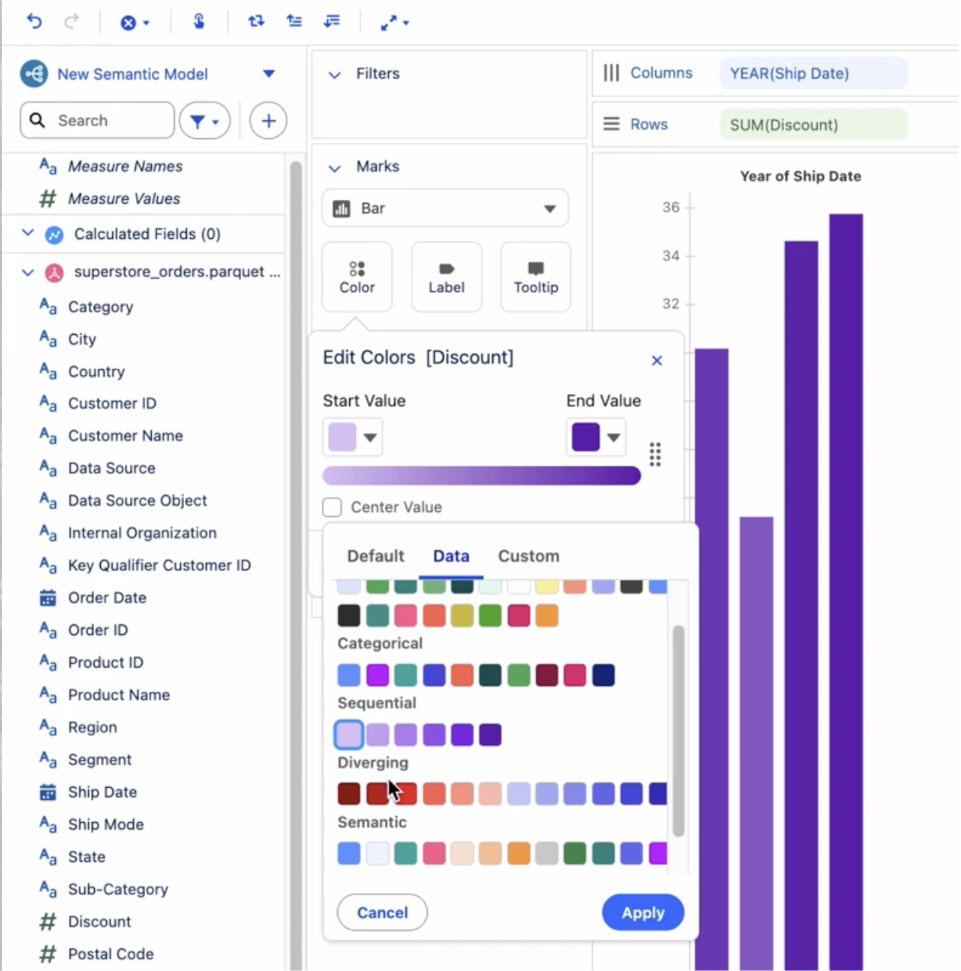Open the End Value color dropdown
This screenshot has width=961, height=971.
(x=597, y=438)
